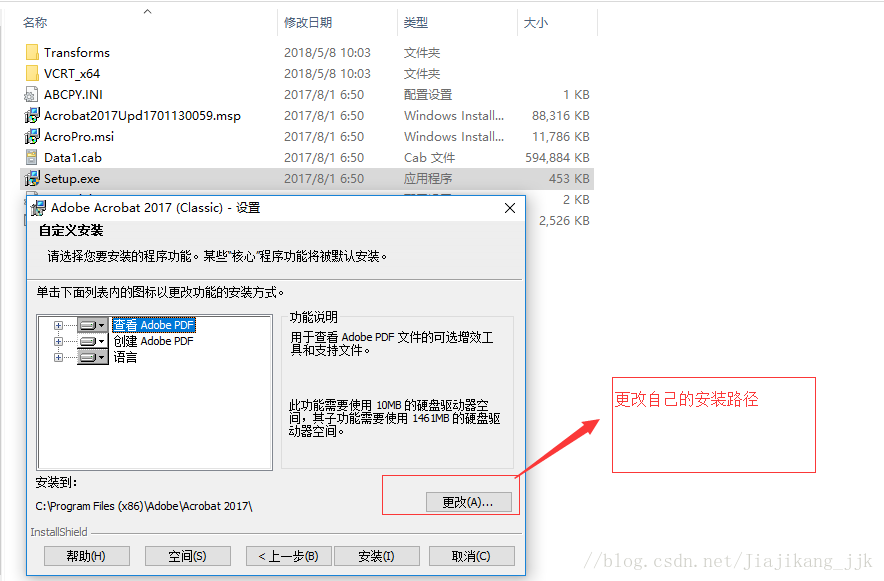884x581 pixels.
Task: Start installation with 安装(I) button
Action: pyautogui.click(x=377, y=556)
